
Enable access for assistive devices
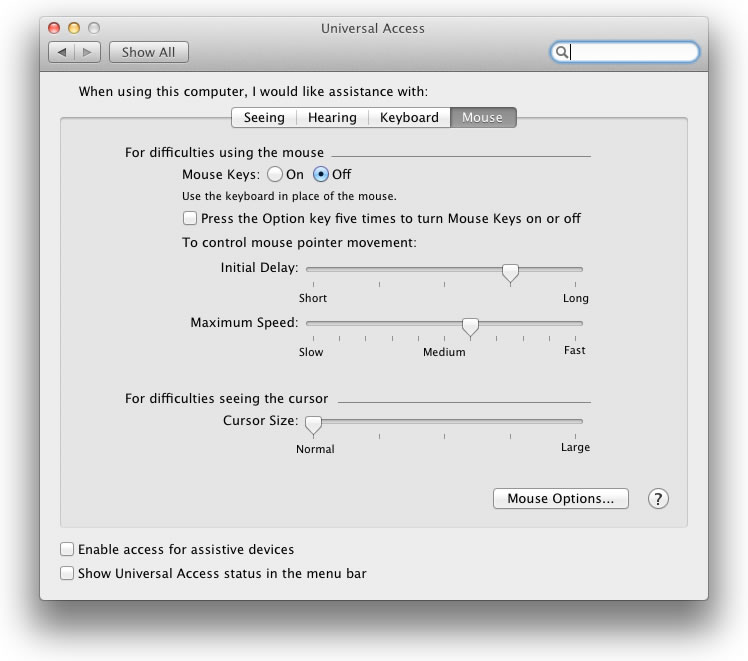67,549
